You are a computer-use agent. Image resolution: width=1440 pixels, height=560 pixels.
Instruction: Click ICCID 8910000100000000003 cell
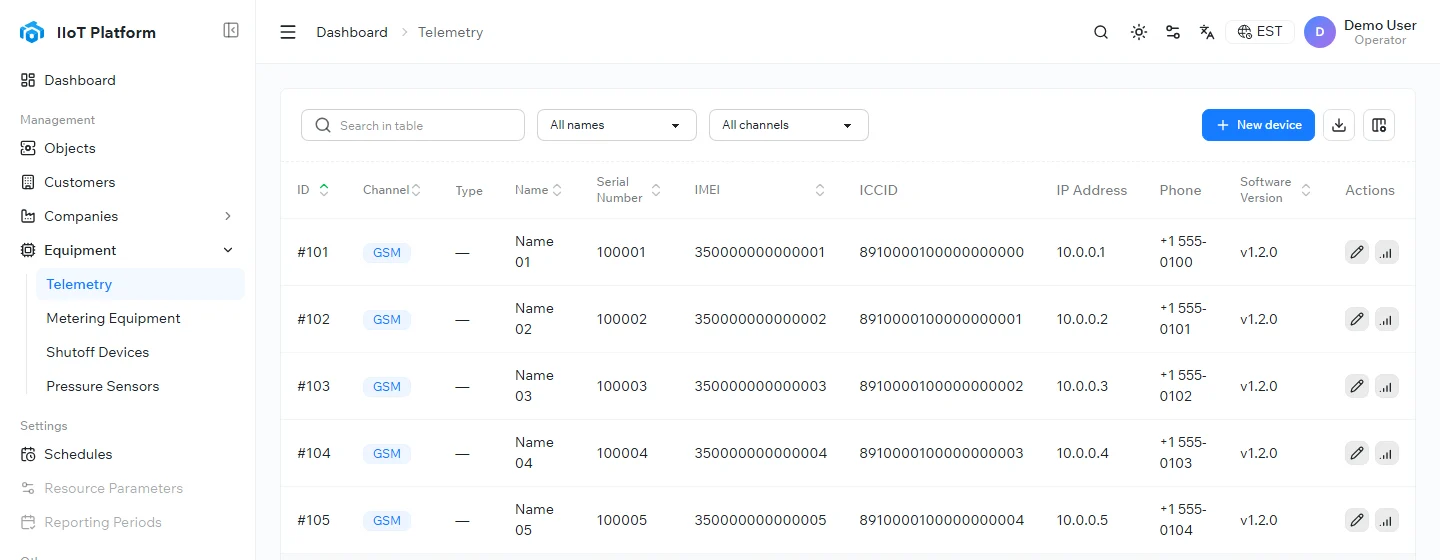(x=942, y=453)
